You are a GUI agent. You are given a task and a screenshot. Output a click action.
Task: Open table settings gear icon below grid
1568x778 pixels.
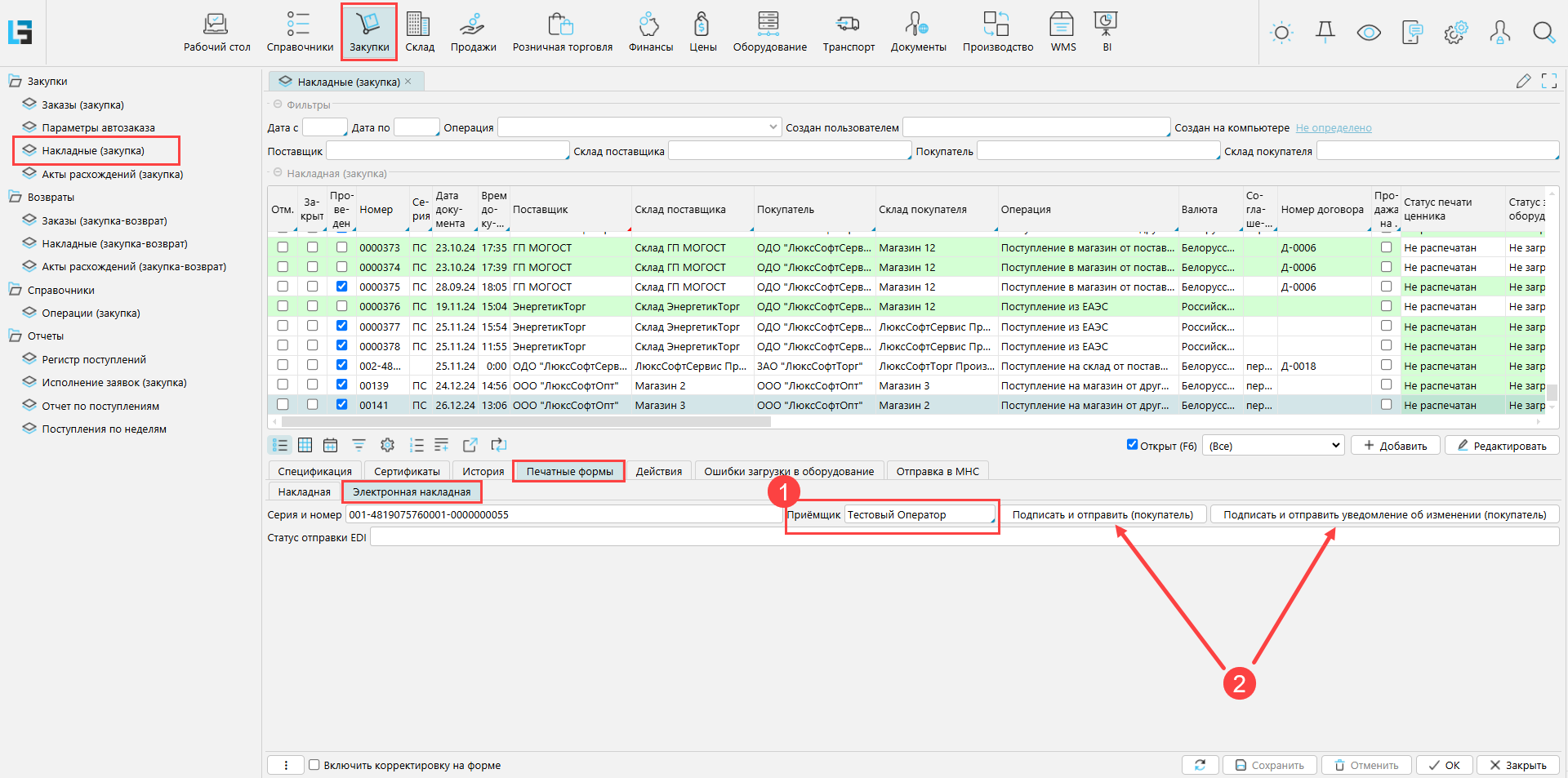[x=387, y=445]
